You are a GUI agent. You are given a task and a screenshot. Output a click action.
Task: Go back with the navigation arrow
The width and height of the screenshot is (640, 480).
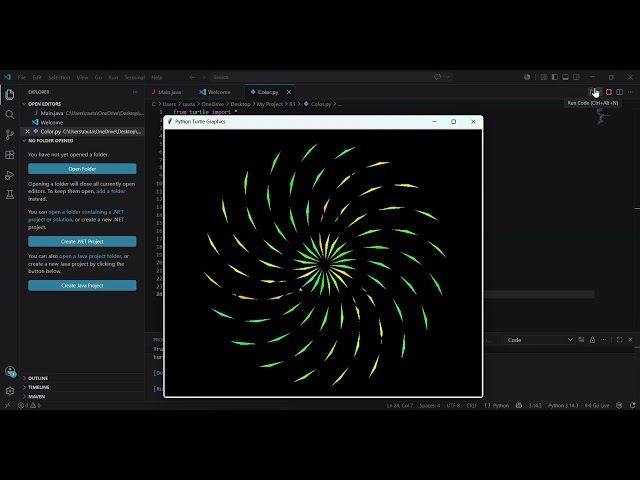click(192, 77)
